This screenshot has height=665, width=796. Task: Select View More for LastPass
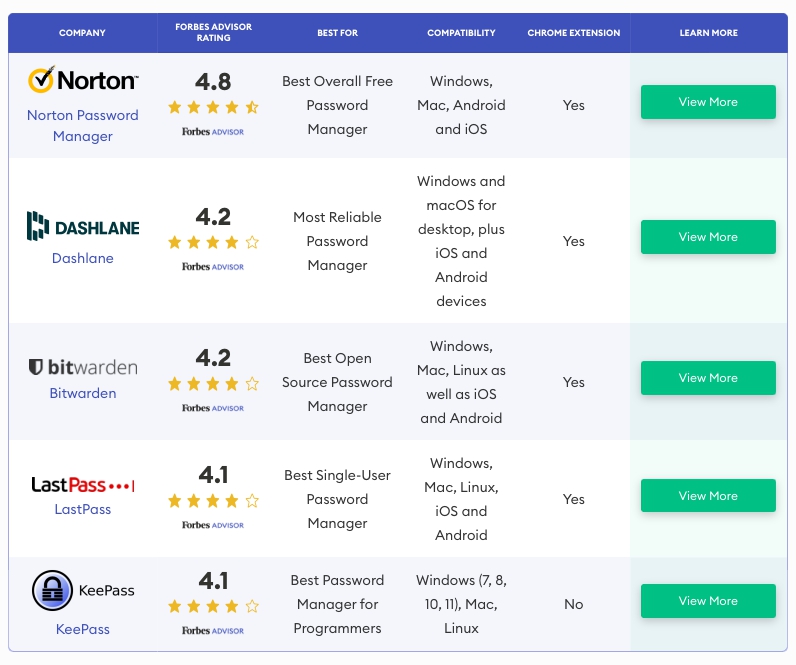tap(708, 496)
